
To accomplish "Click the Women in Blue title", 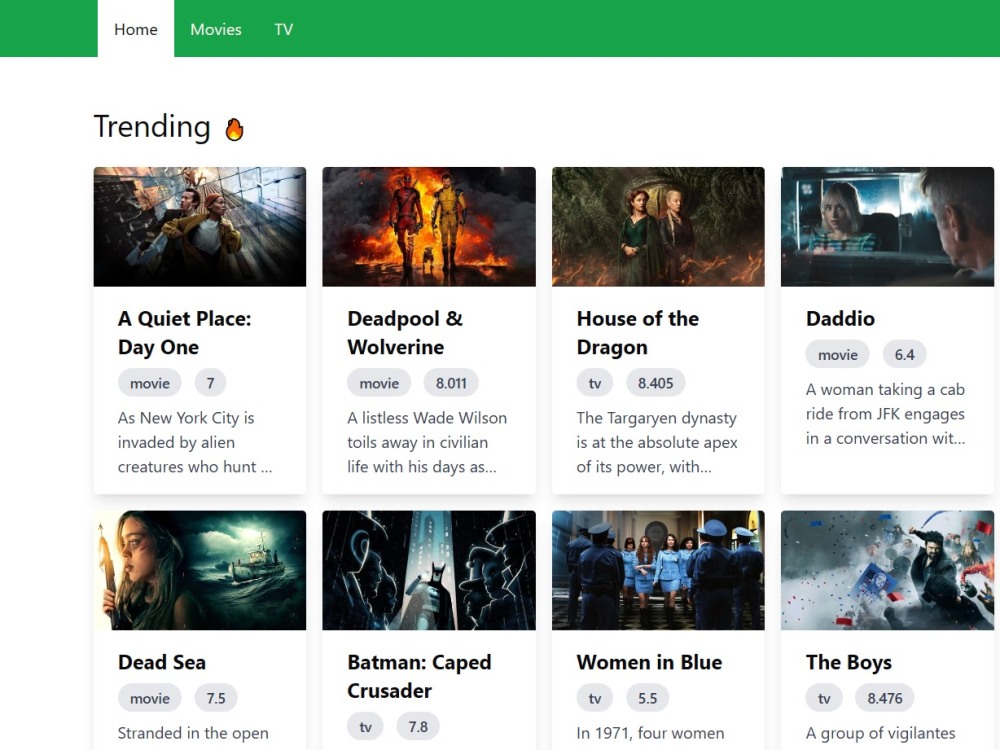I will 649,662.
